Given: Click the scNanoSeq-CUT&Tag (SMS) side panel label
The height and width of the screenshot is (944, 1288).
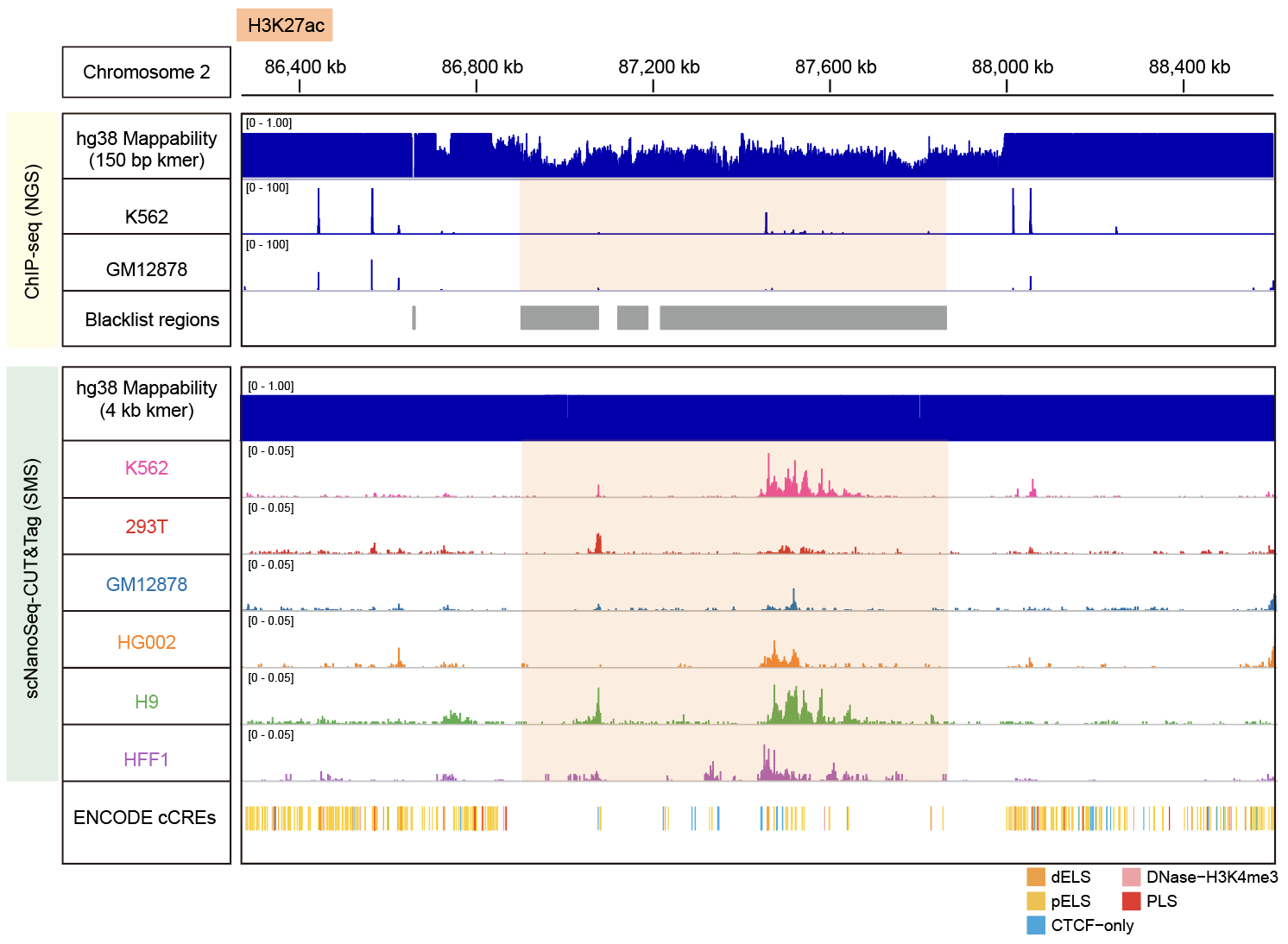Looking at the screenshot, I should 33,576.
